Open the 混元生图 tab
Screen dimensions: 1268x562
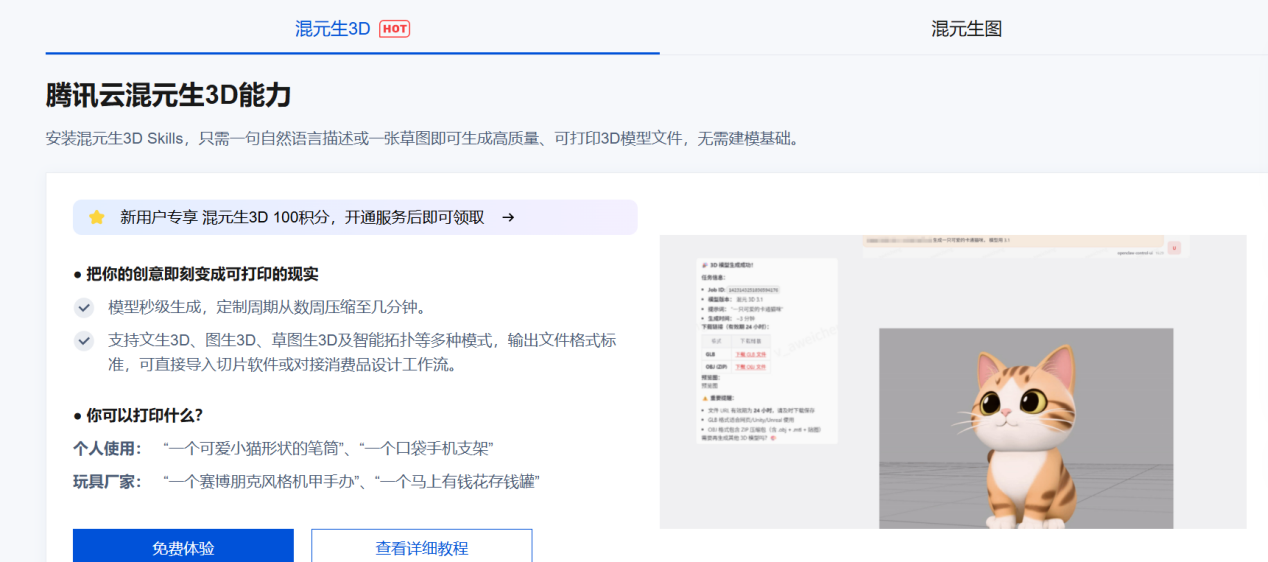[x=966, y=28]
